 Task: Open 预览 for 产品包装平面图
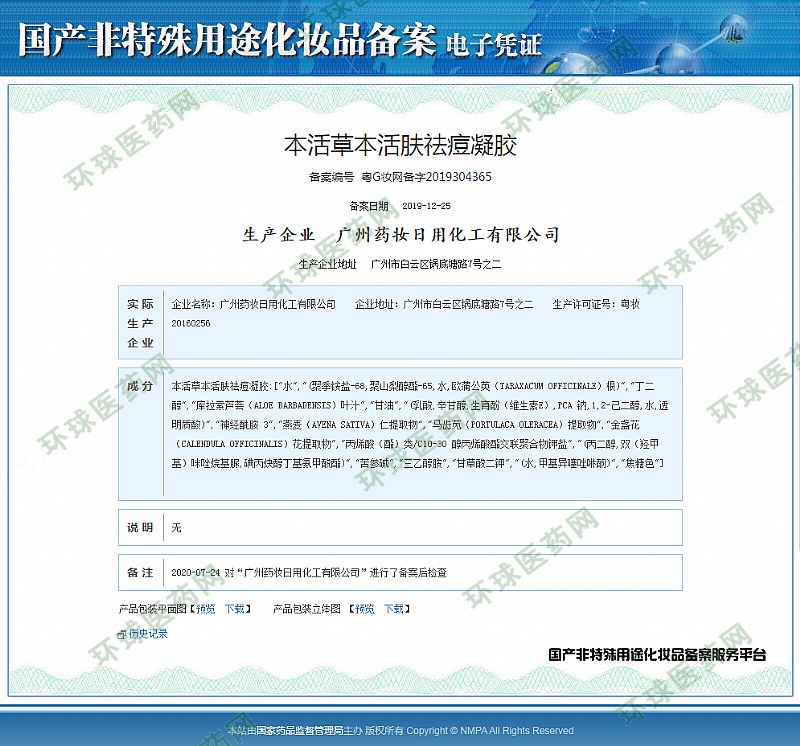(x=204, y=608)
